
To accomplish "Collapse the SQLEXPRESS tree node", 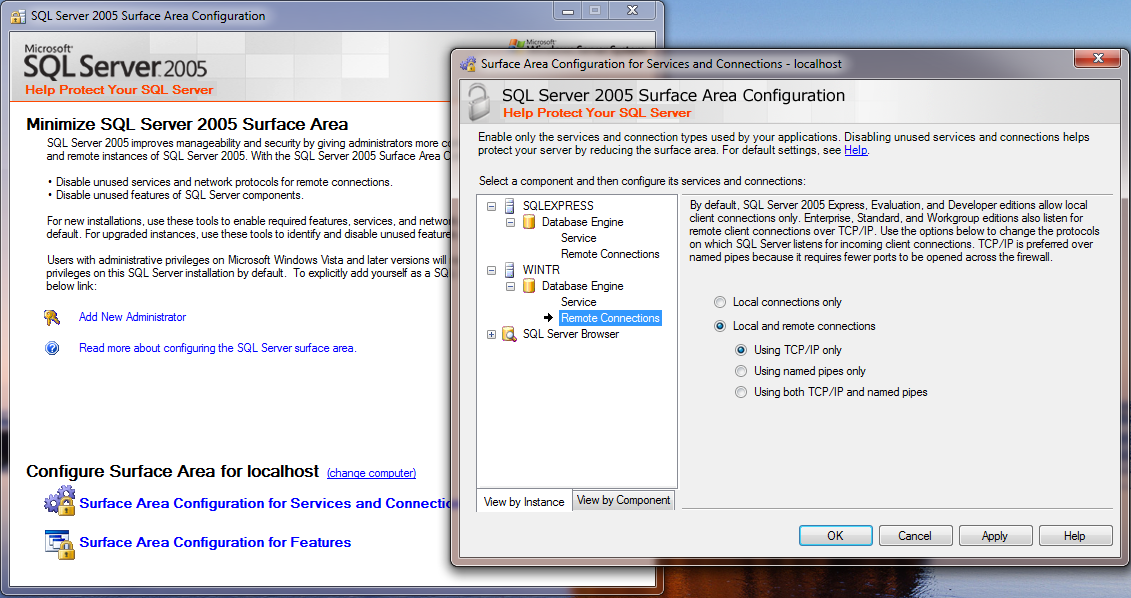I will click(491, 206).
